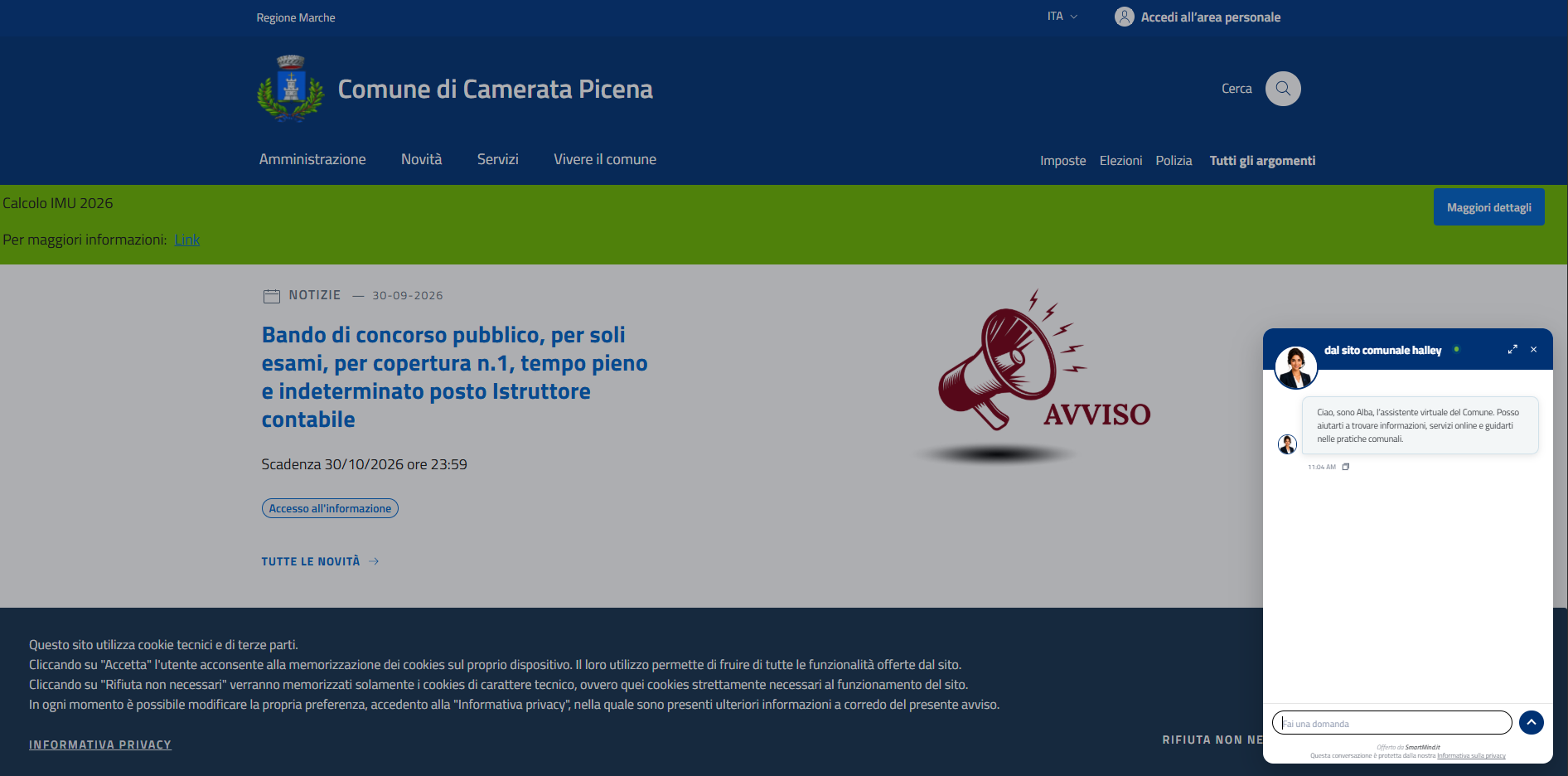
Task: Click the NOTIZIE category label
Action: tap(315, 295)
